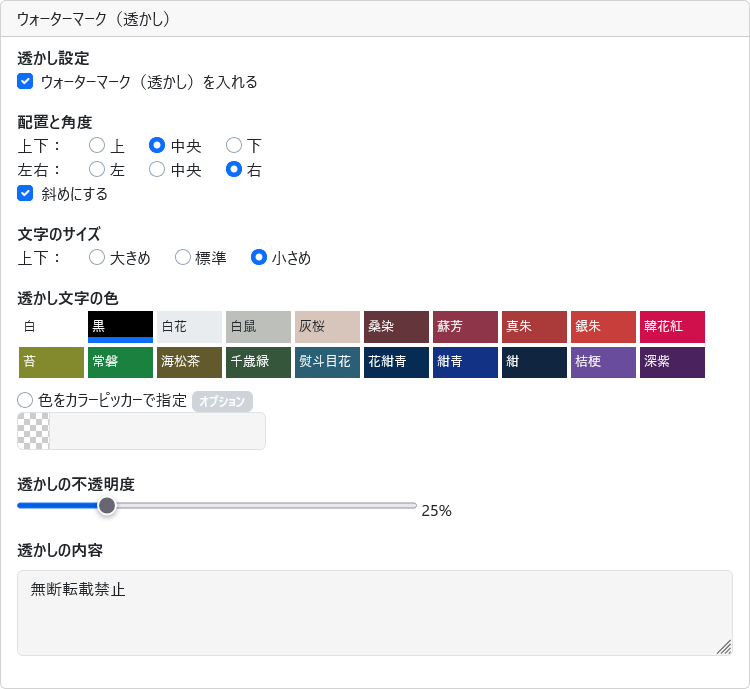Click the color picker input field
Image resolution: width=750 pixels, height=689 pixels.
point(157,431)
